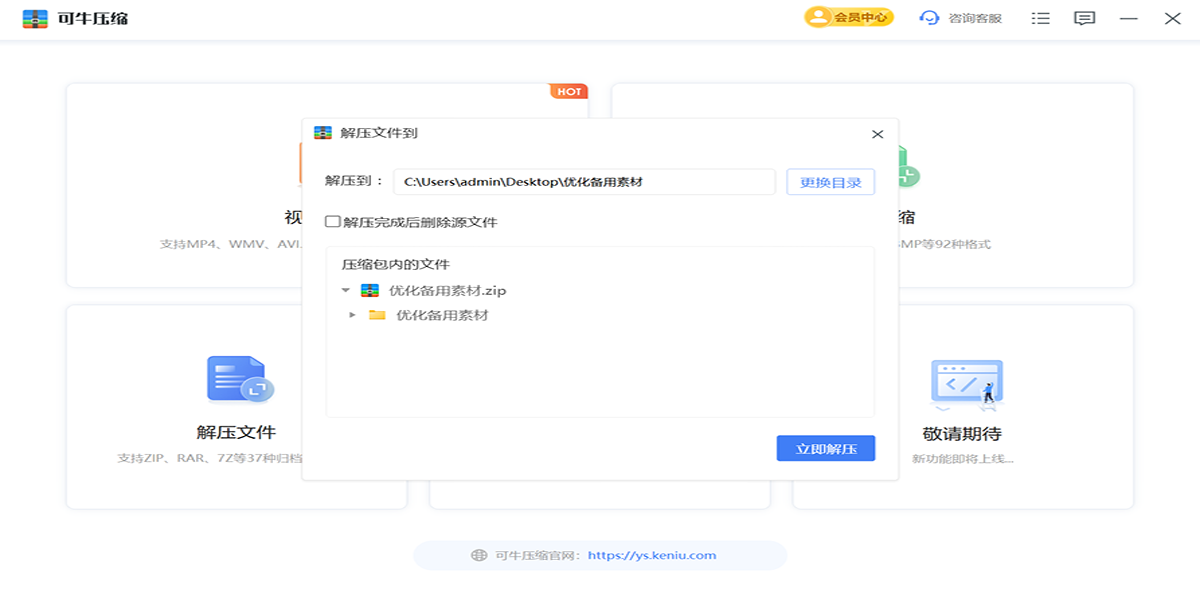Close the 解压文件到 dialog

click(877, 134)
